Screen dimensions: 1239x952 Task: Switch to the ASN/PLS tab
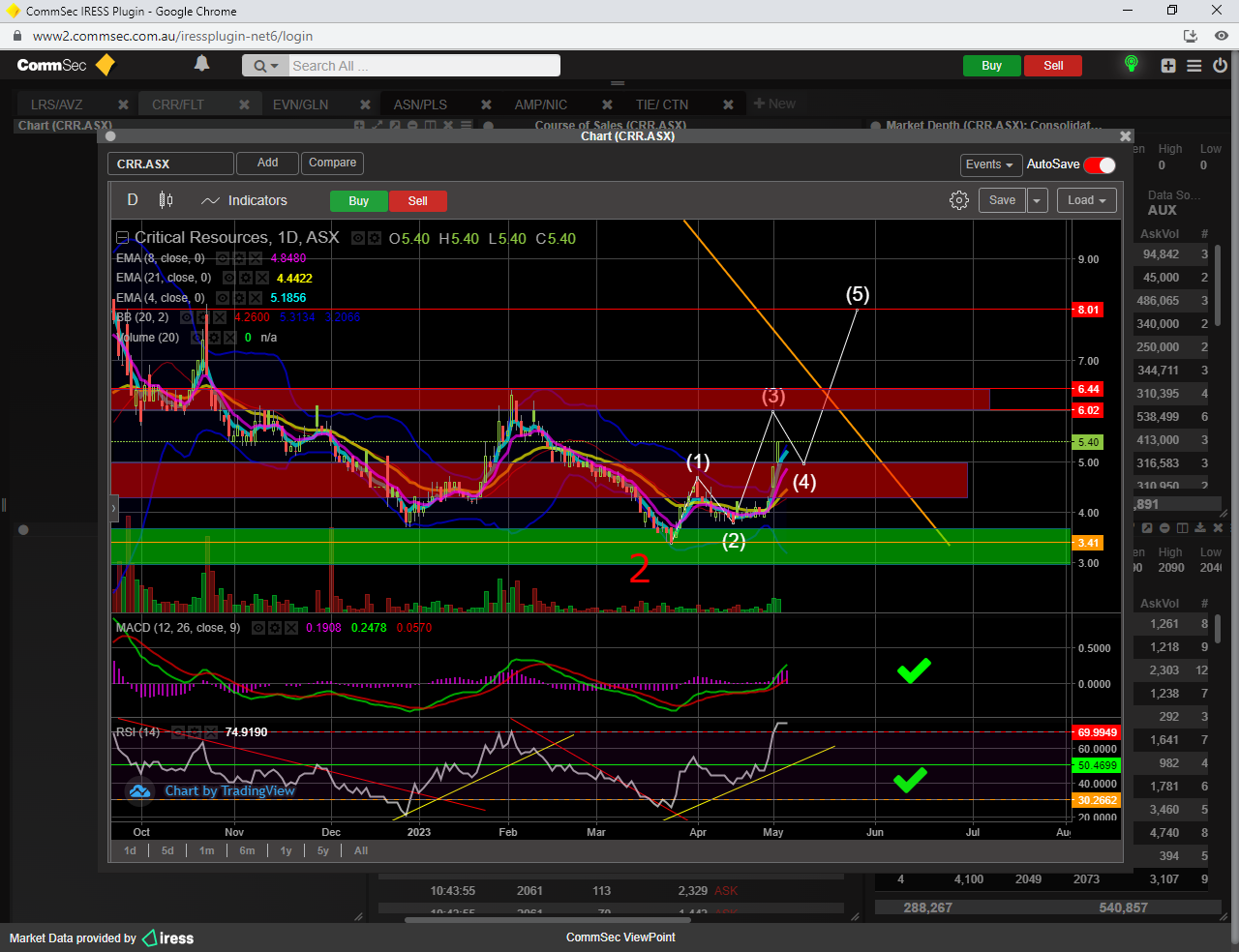coord(420,104)
